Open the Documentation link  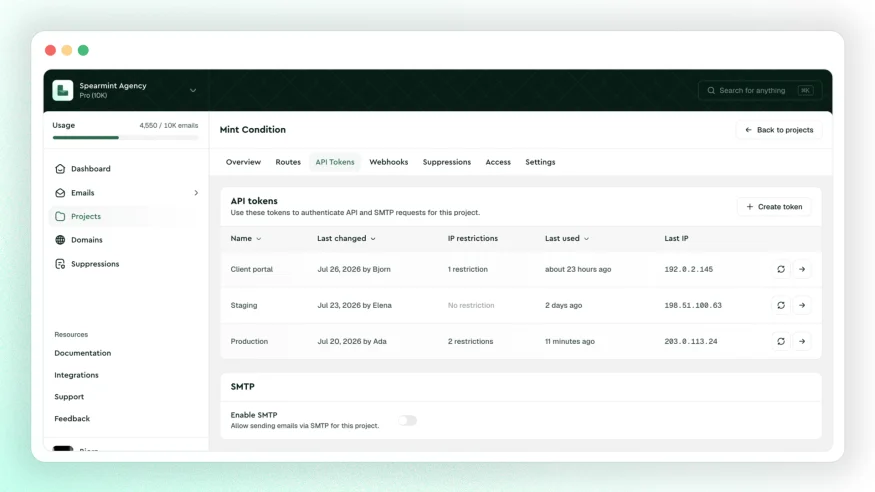point(83,353)
